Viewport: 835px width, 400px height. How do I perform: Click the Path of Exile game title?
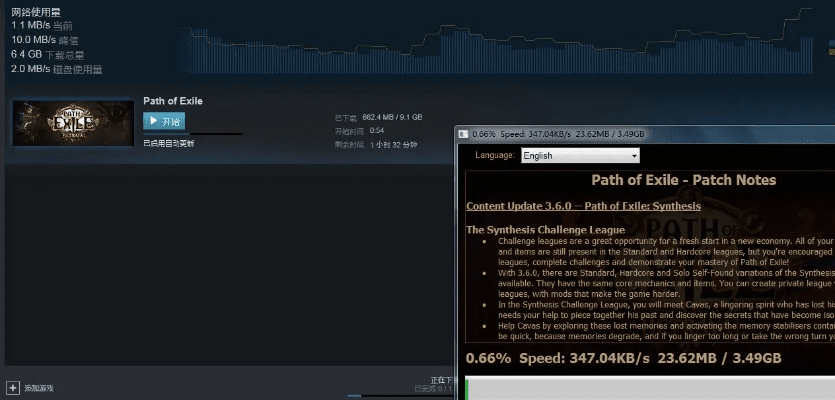(173, 101)
